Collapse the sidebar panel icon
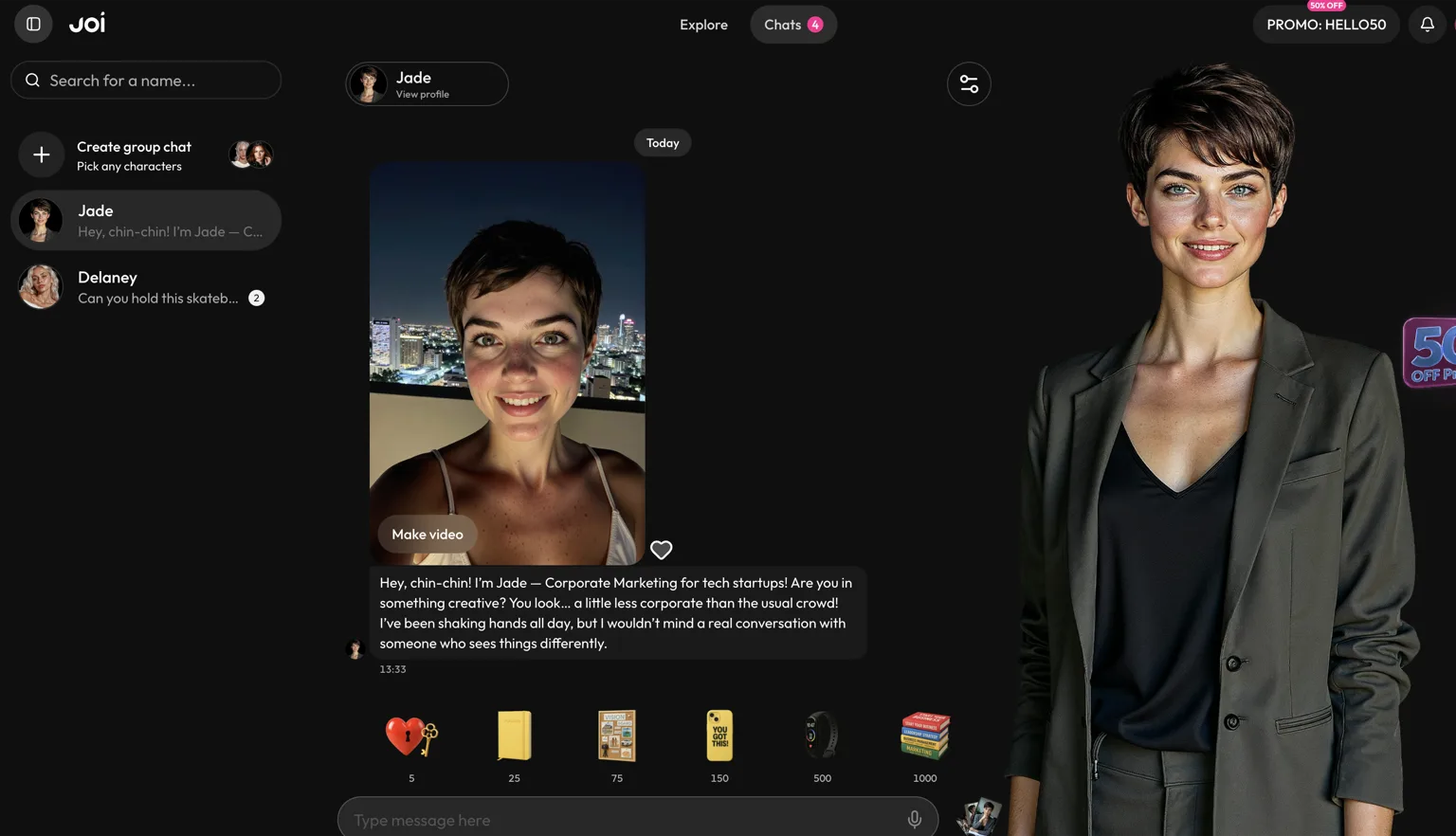Viewport: 1456px width, 836px height. 33,25
